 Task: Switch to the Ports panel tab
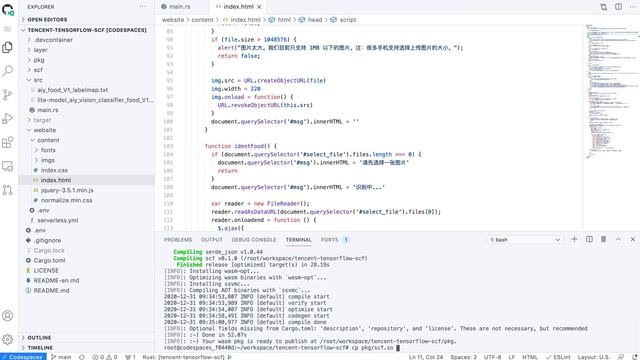pos(334,240)
